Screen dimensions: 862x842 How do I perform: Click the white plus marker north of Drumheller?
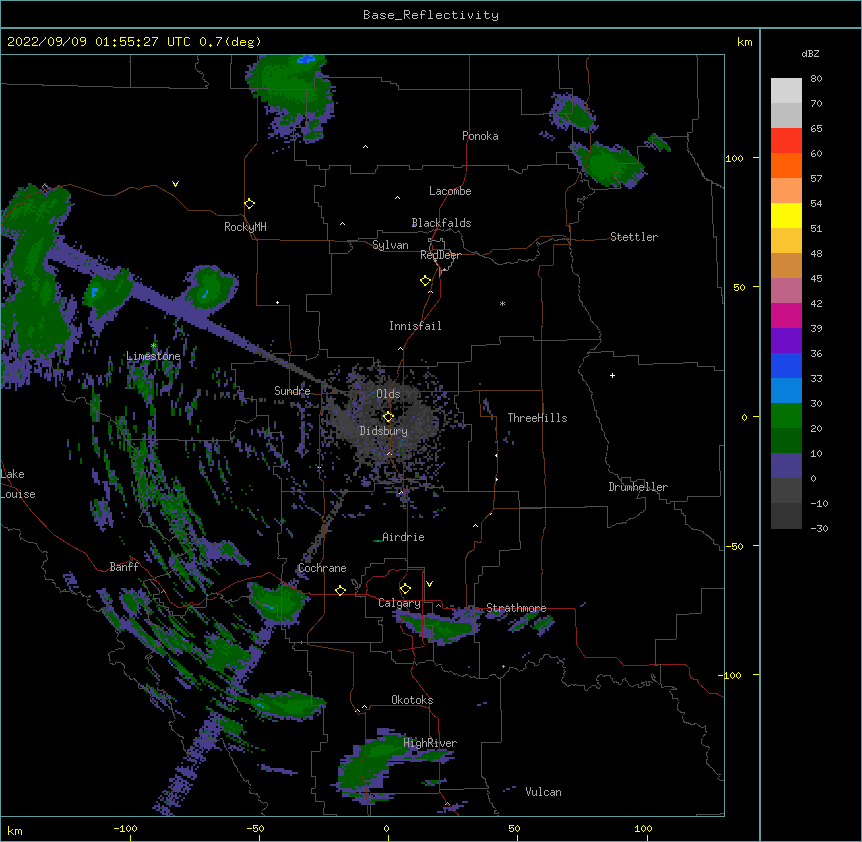612,375
